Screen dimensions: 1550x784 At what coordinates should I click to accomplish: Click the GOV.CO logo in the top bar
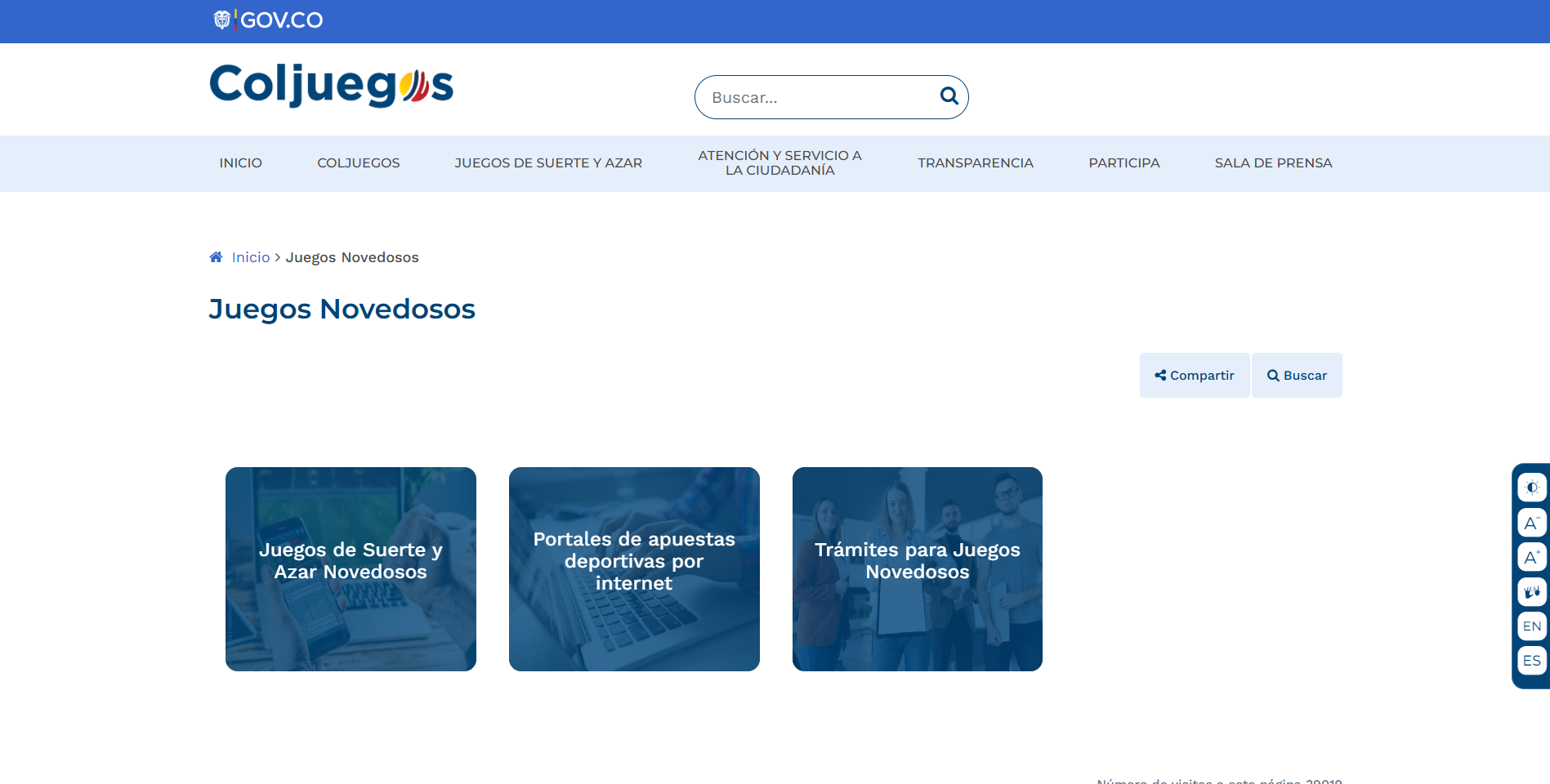tap(268, 20)
